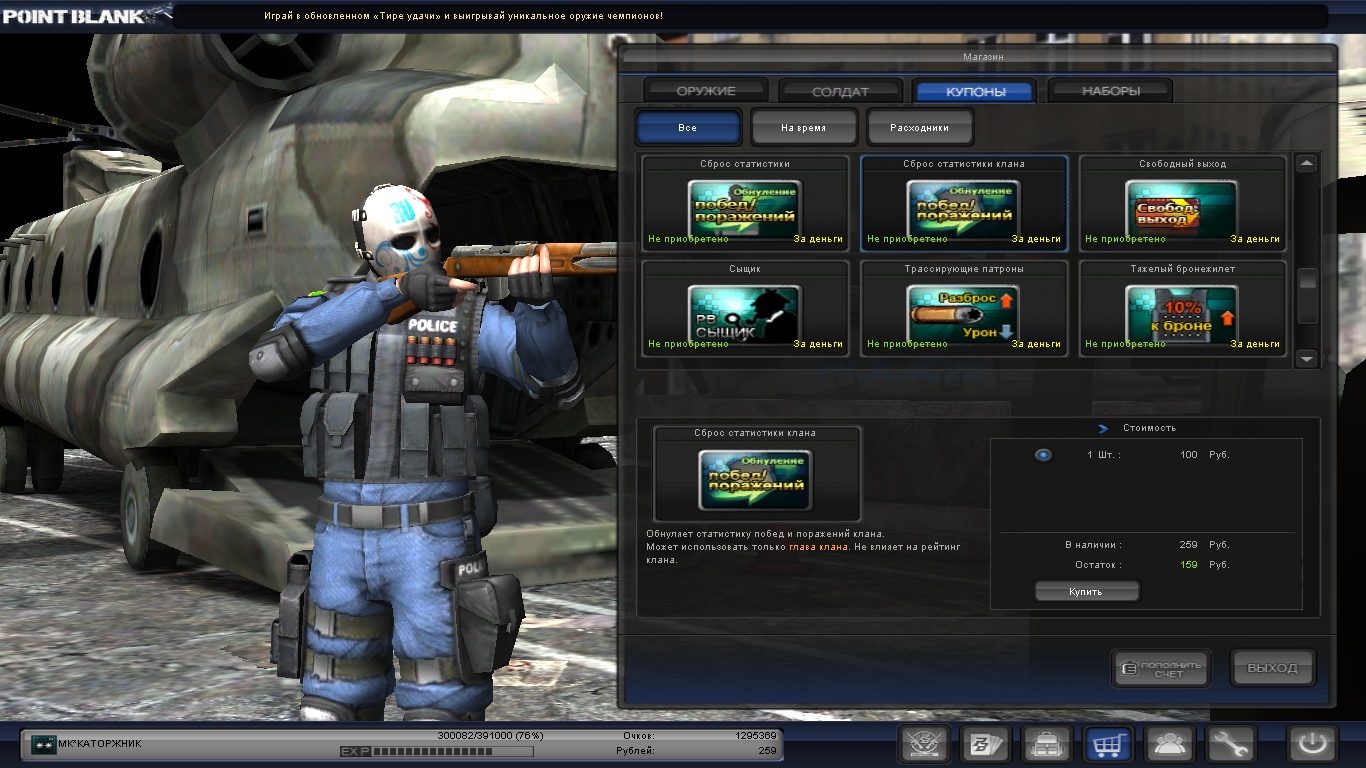Click the глава клана highlighted text

820,547
